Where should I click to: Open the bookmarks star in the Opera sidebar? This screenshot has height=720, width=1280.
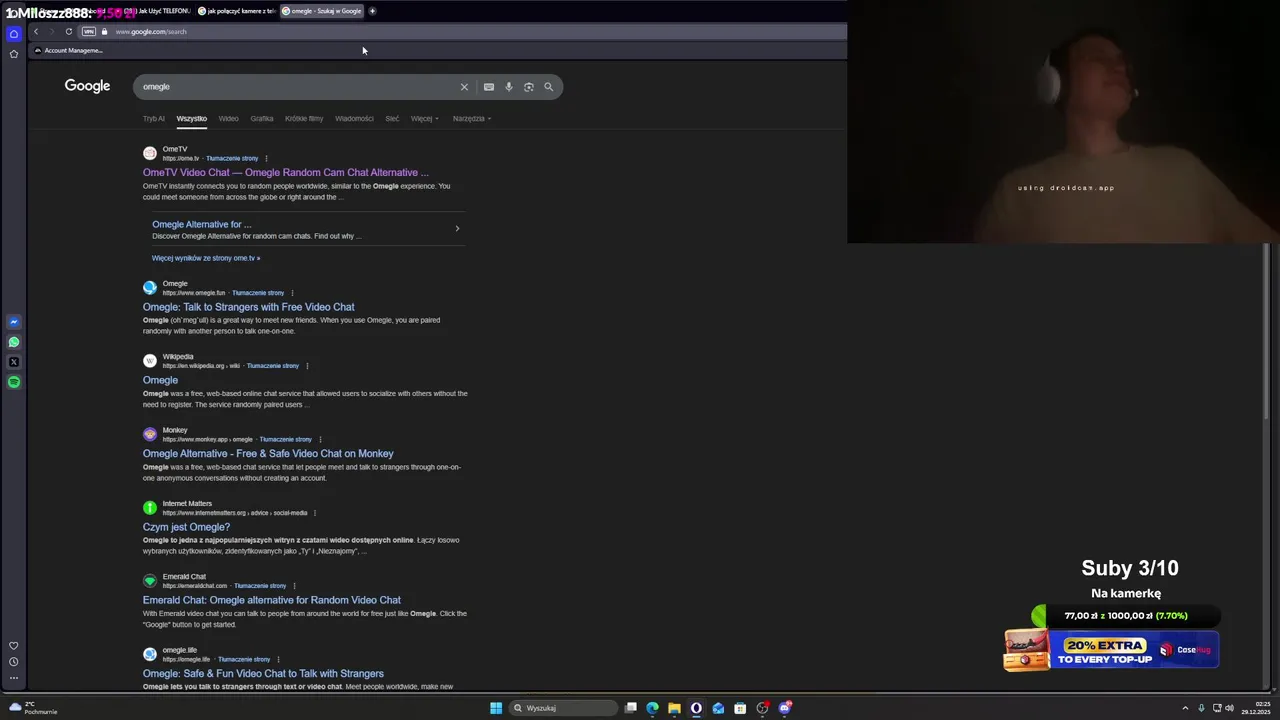[14, 54]
